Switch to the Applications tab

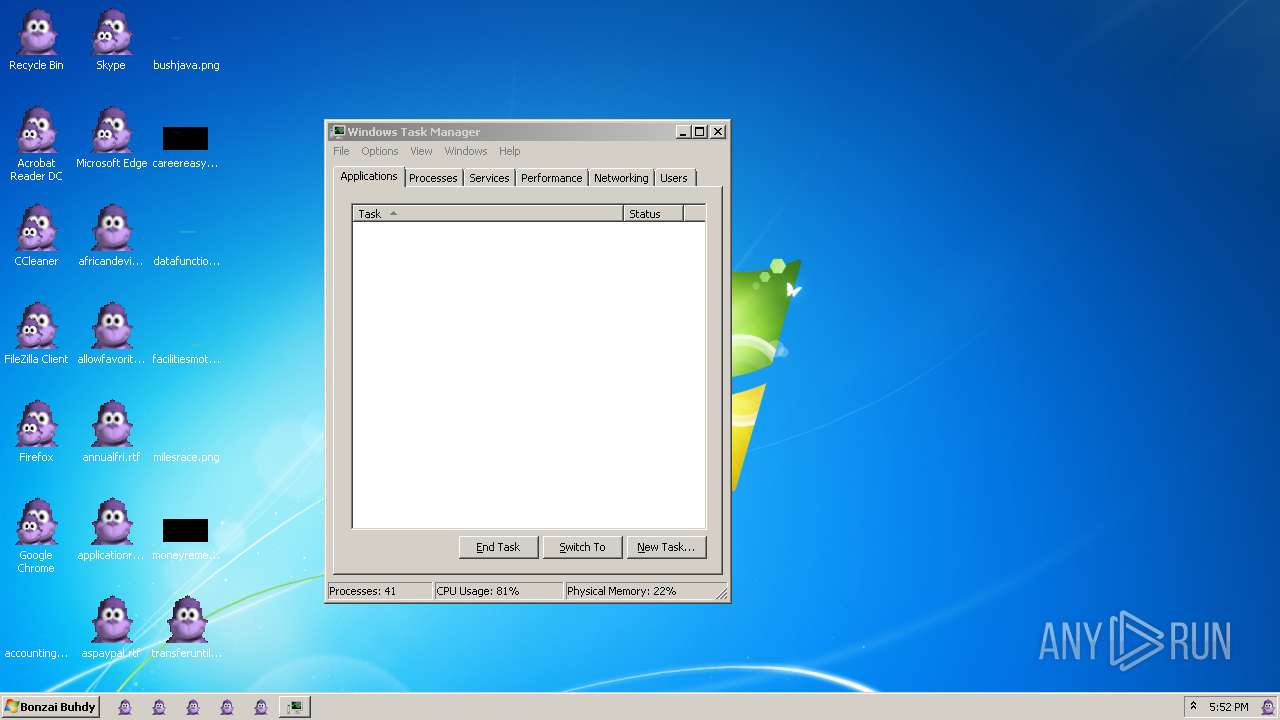tap(369, 176)
